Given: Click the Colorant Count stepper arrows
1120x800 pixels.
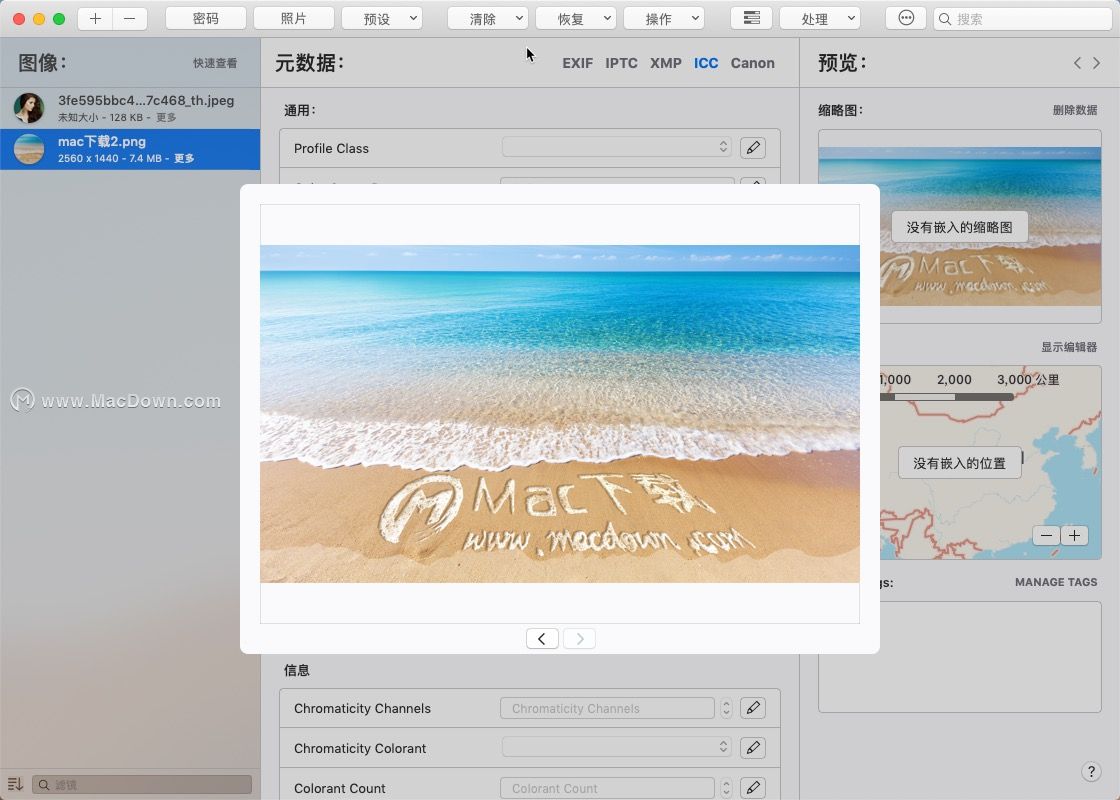Looking at the screenshot, I should [726, 788].
